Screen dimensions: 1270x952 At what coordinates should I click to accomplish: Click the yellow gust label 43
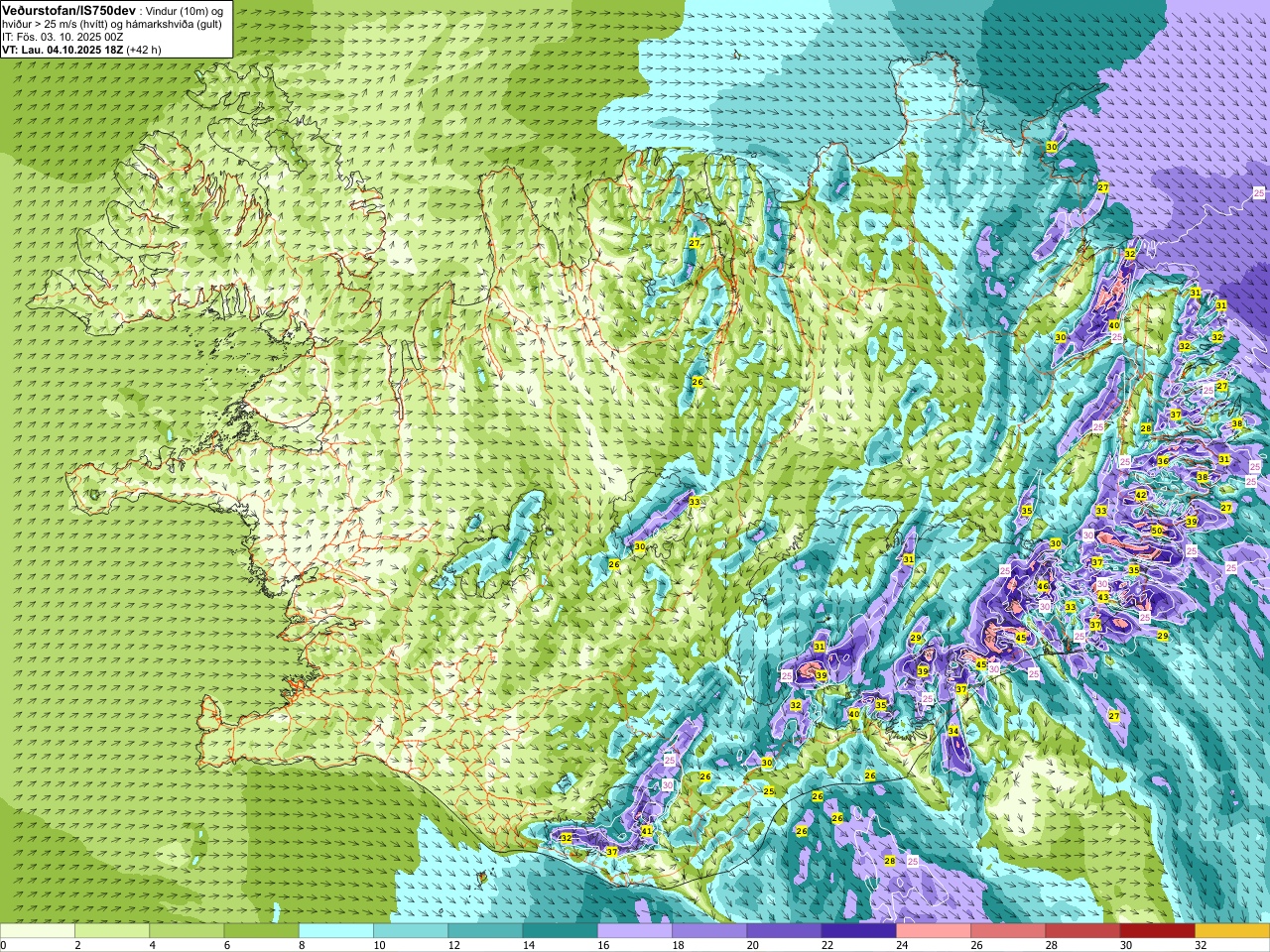point(1103,597)
